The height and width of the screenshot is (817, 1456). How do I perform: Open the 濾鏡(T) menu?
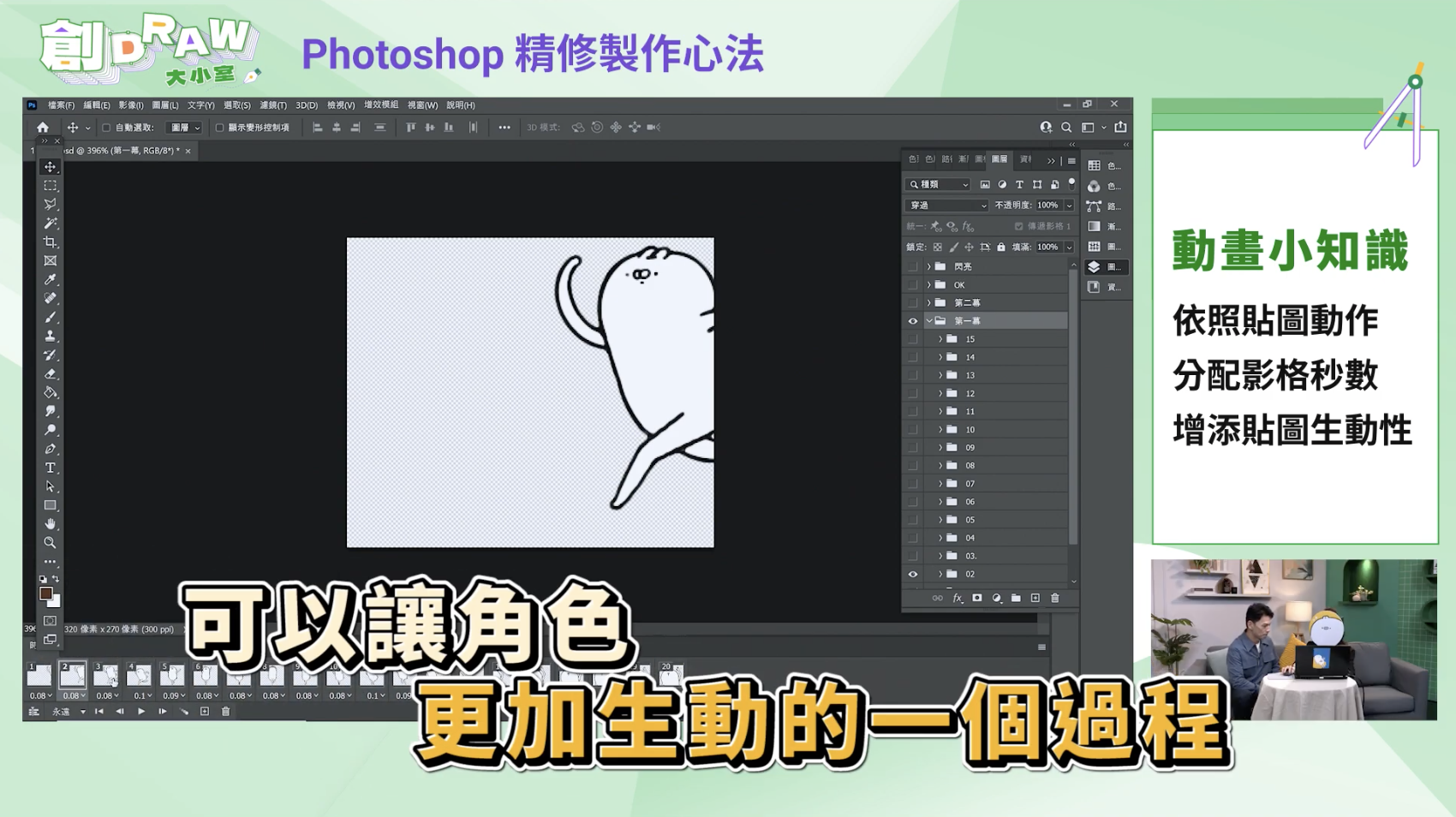click(273, 105)
